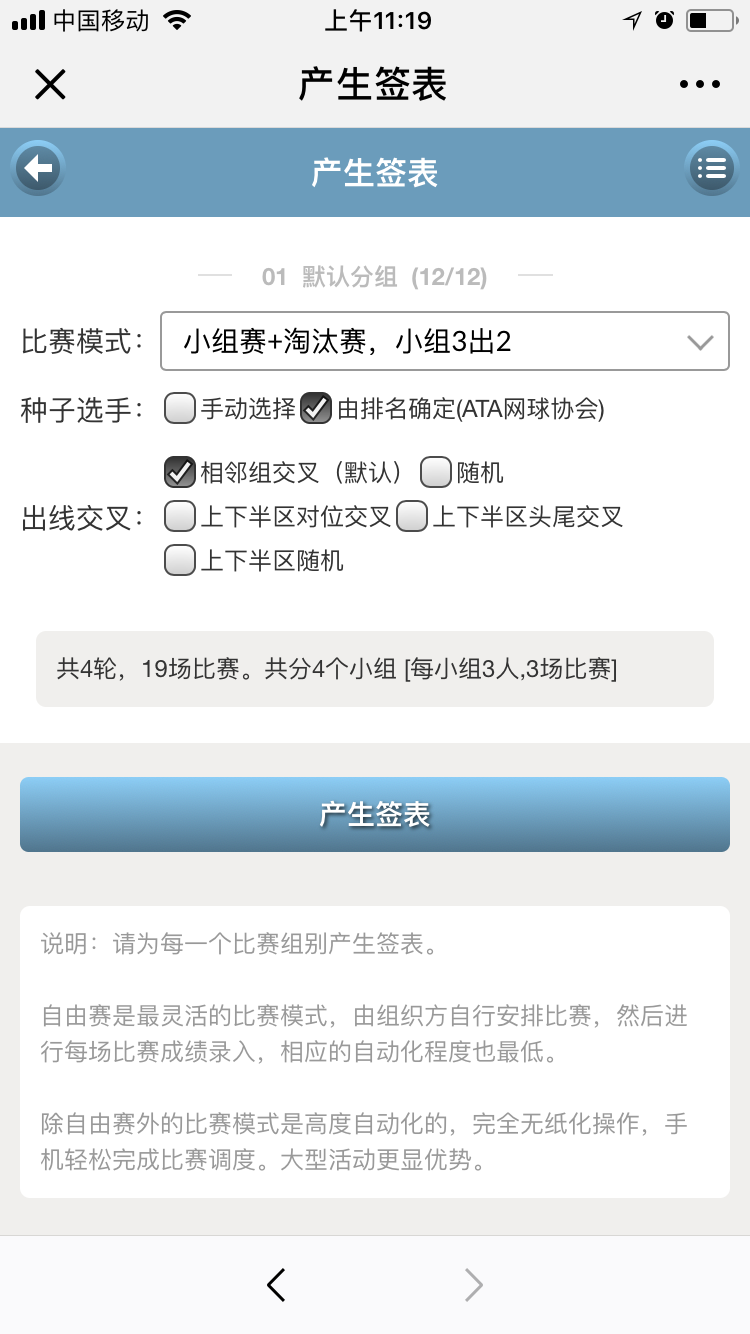The height and width of the screenshot is (1334, 750).
Task: Expand dropdown via its chevron arrow
Action: [x=700, y=343]
